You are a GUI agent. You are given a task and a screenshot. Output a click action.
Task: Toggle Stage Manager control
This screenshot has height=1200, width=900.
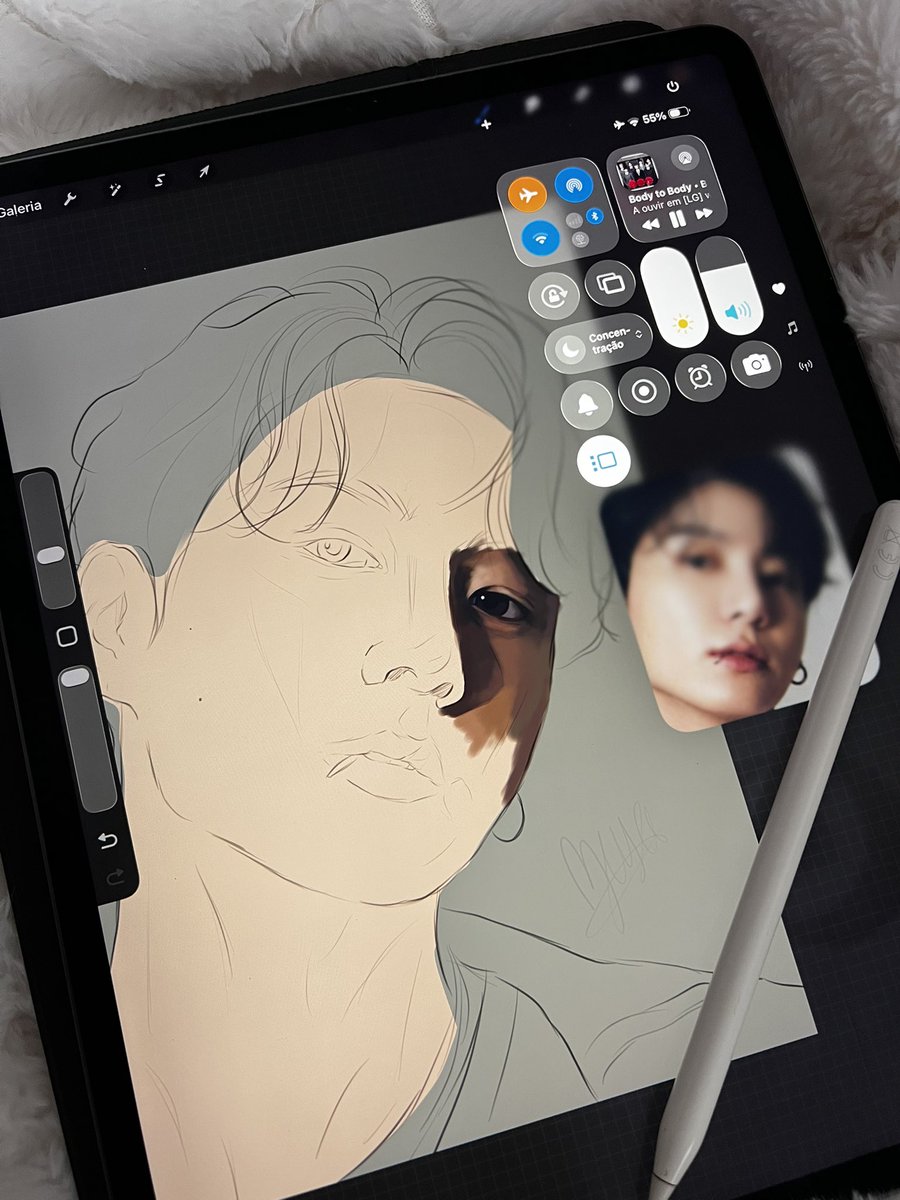(x=604, y=463)
